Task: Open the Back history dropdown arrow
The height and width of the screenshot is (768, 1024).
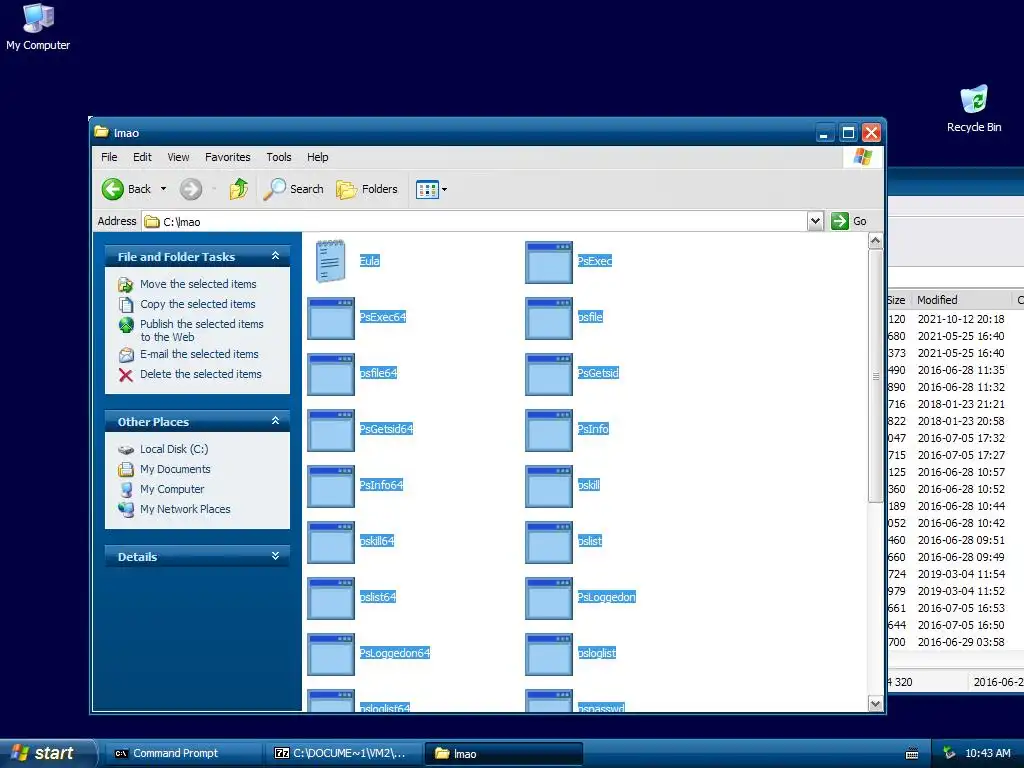Action: 163,189
